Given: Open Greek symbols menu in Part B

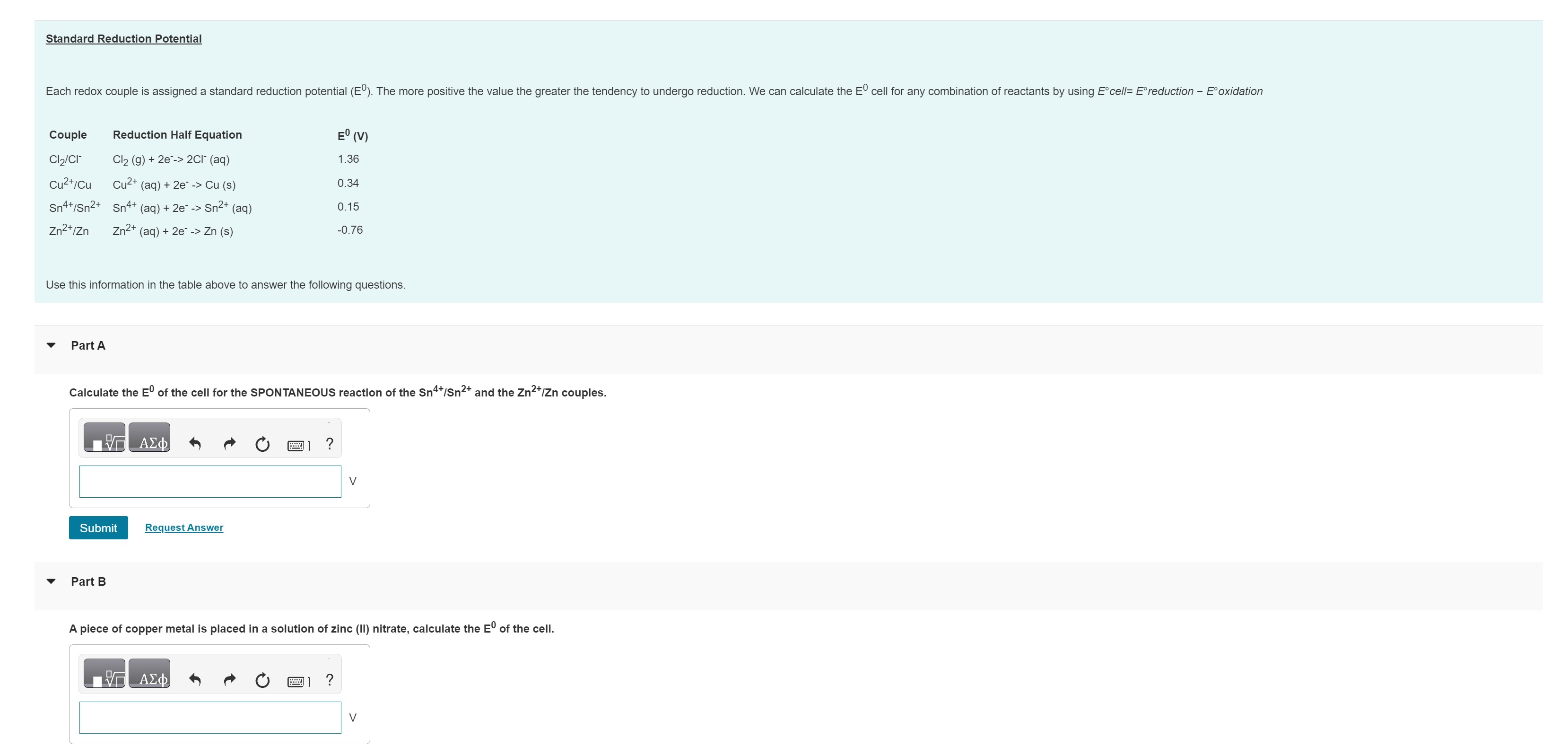Looking at the screenshot, I should point(150,674).
